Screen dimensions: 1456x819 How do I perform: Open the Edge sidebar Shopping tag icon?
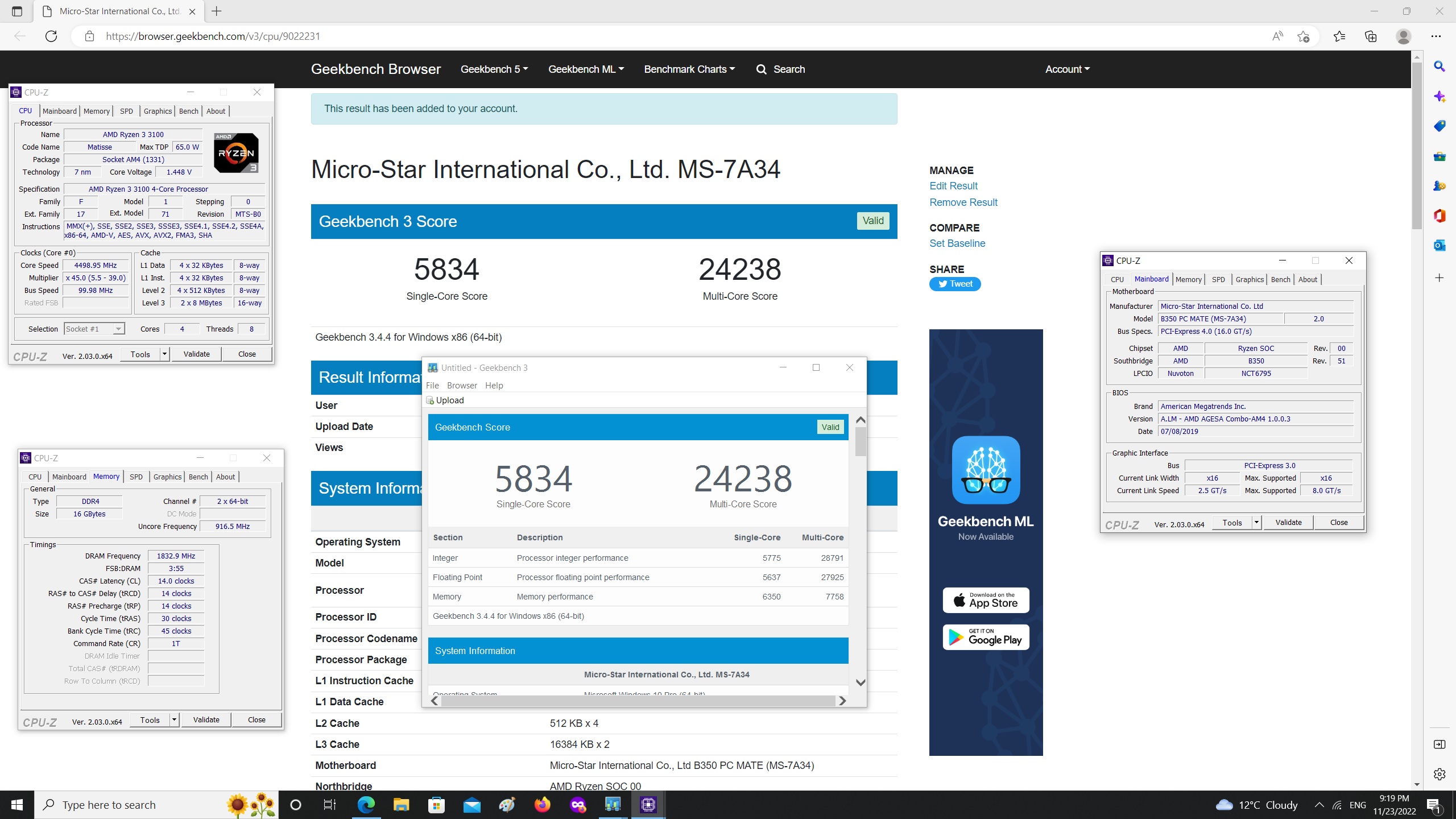click(1440, 126)
